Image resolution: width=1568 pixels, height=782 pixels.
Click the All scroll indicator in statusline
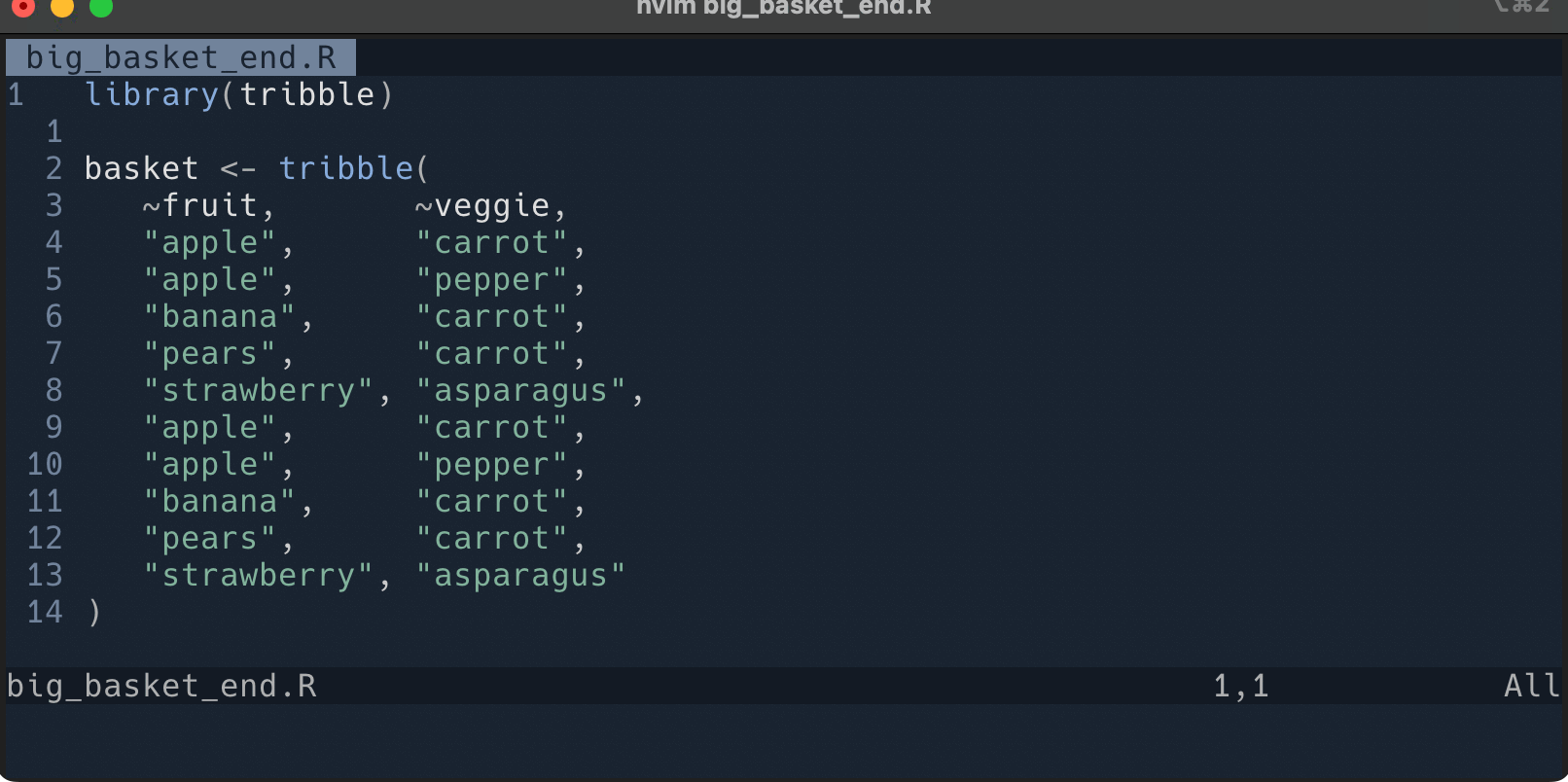1531,686
